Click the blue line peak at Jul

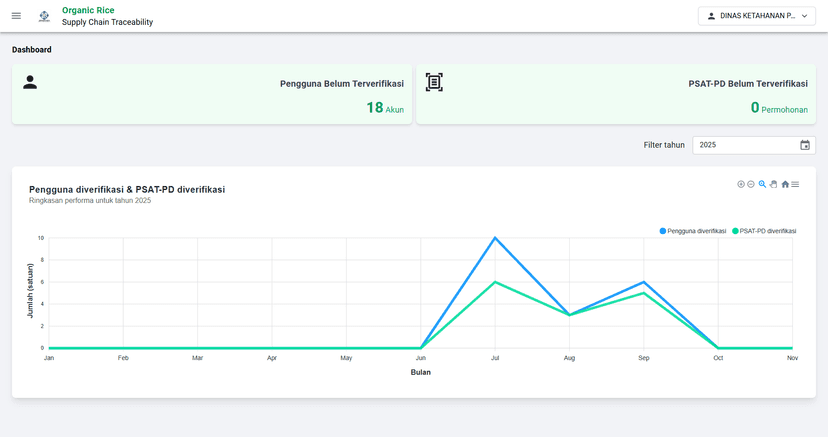click(495, 238)
